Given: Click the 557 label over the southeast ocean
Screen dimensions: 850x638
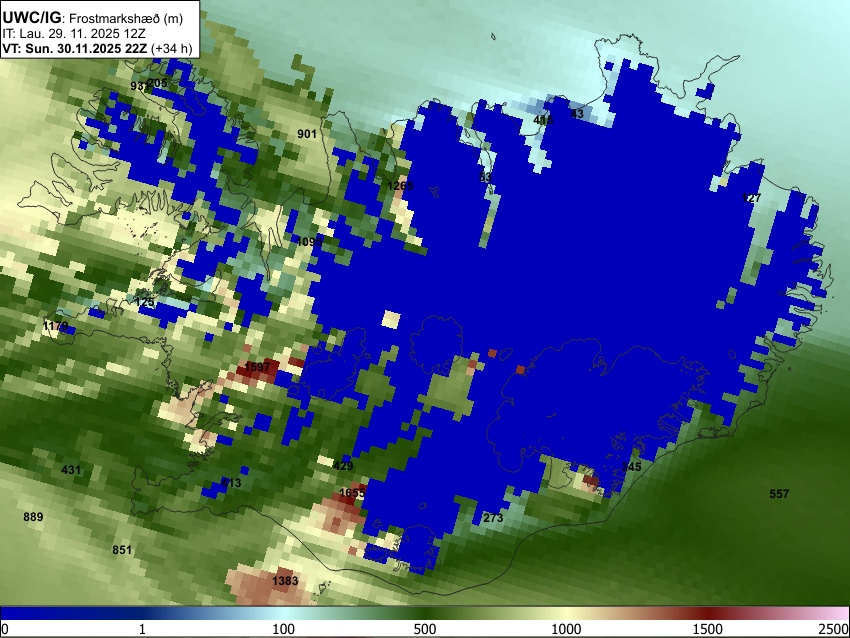Looking at the screenshot, I should tap(779, 494).
